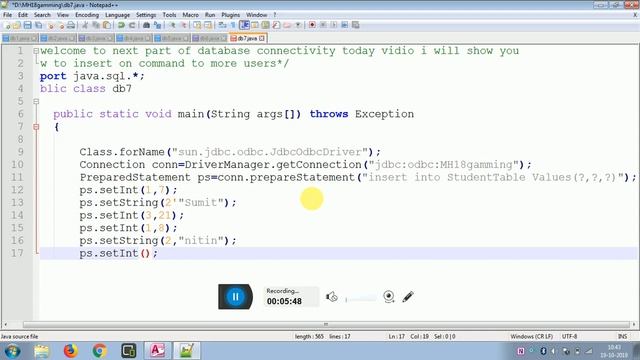Screen dimensions: 640x360
Task: Toggle the Function List panel button
Action: click(x=276, y=25)
